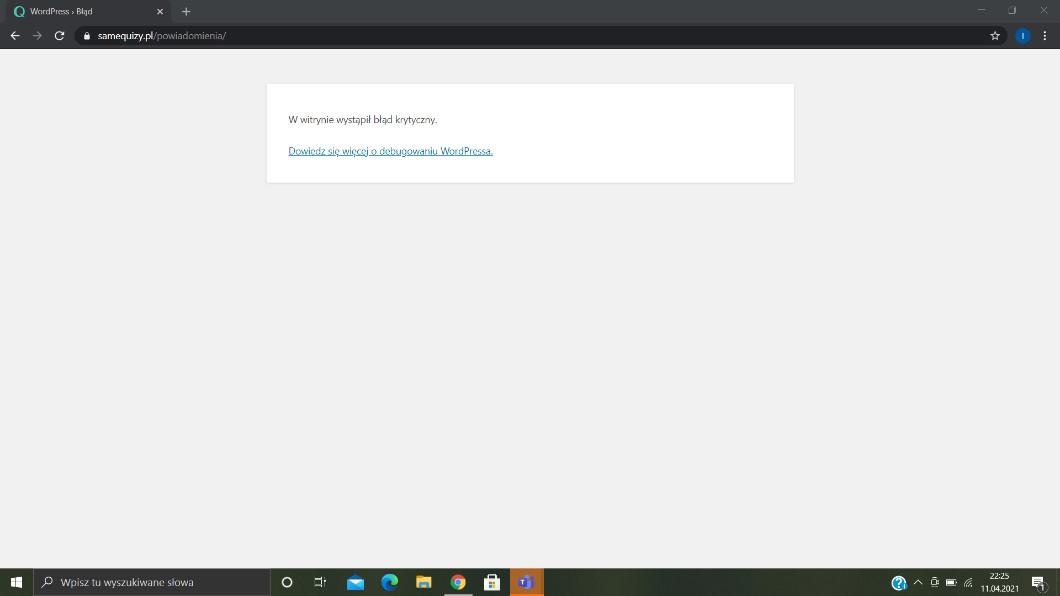This screenshot has width=1060, height=596.
Task: Open Microsoft Edge from the taskbar
Action: (389, 582)
